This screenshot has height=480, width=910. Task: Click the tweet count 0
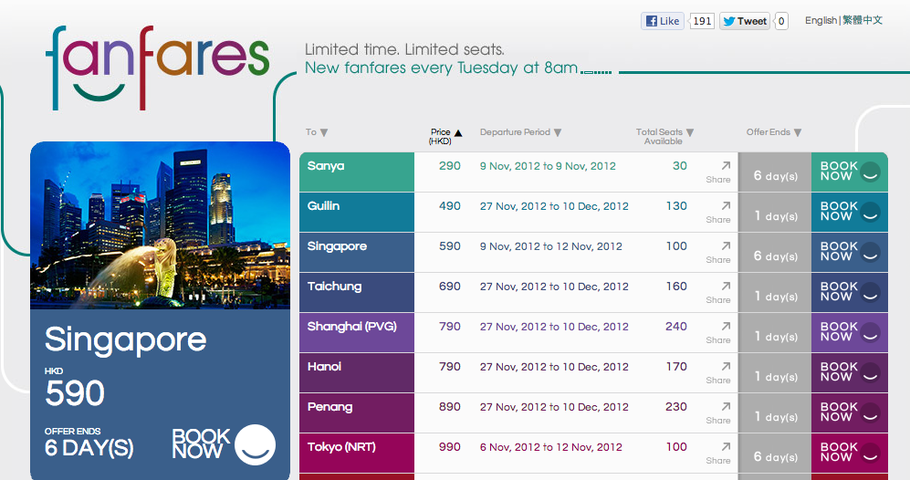[781, 21]
